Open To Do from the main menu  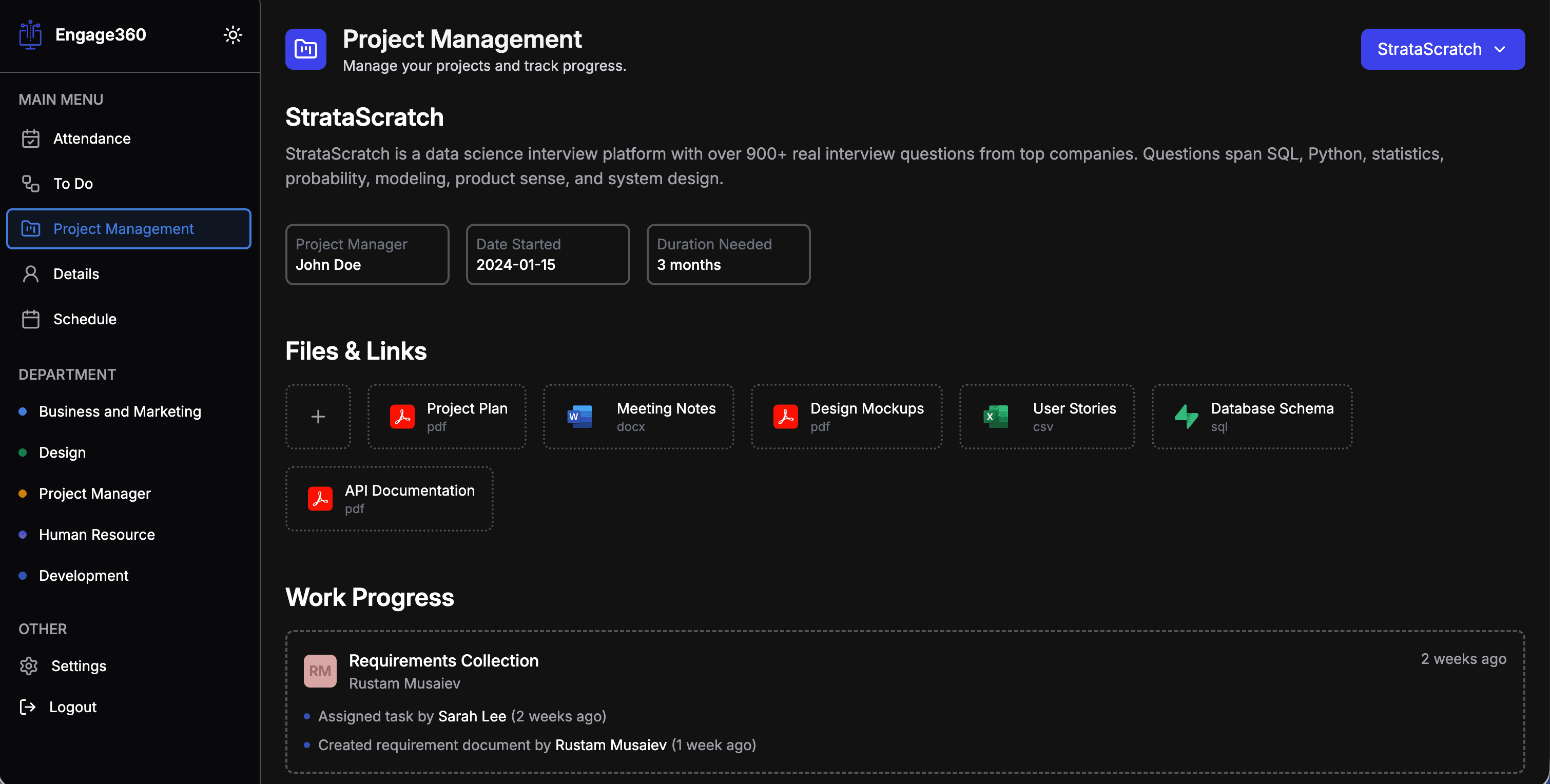129,184
